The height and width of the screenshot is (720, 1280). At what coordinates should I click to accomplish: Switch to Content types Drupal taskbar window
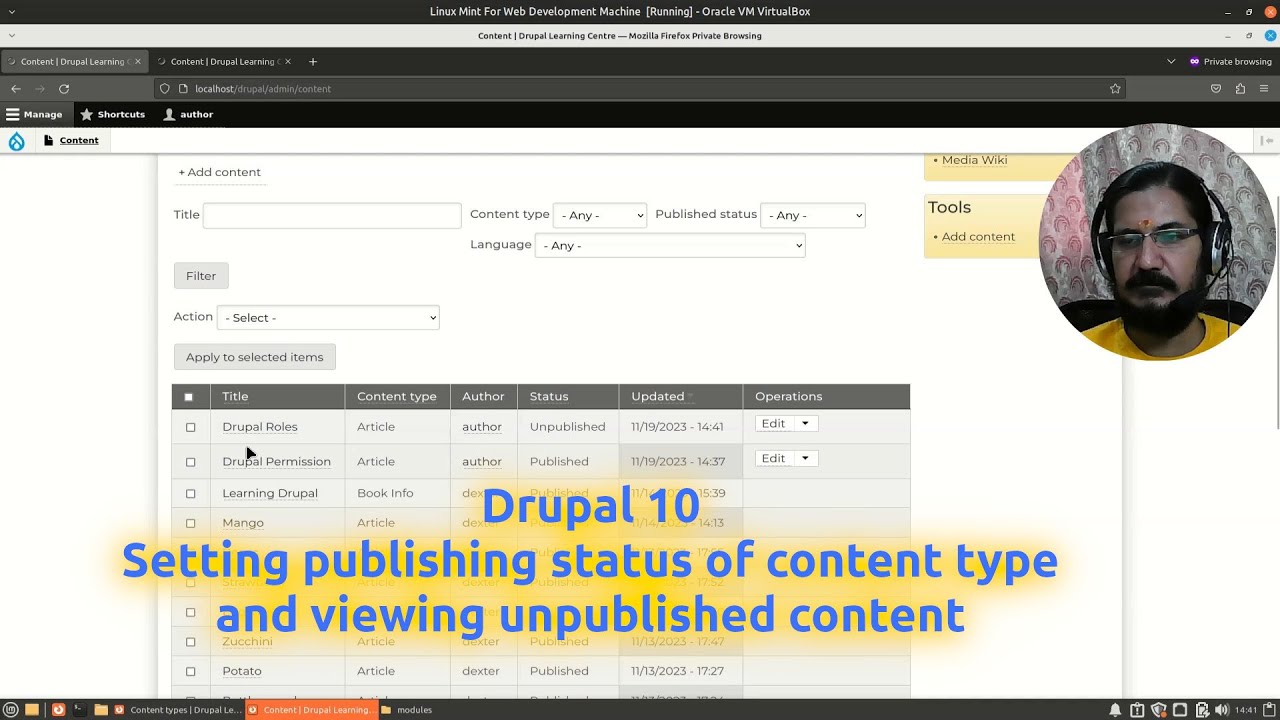(178, 710)
